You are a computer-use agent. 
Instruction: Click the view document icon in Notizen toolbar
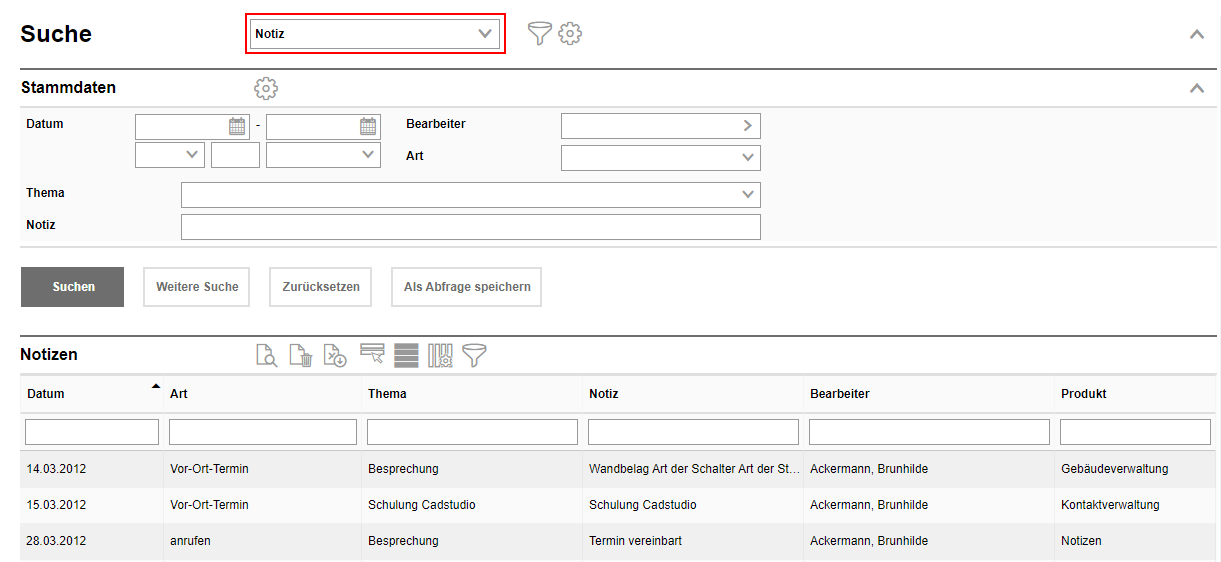[266, 355]
